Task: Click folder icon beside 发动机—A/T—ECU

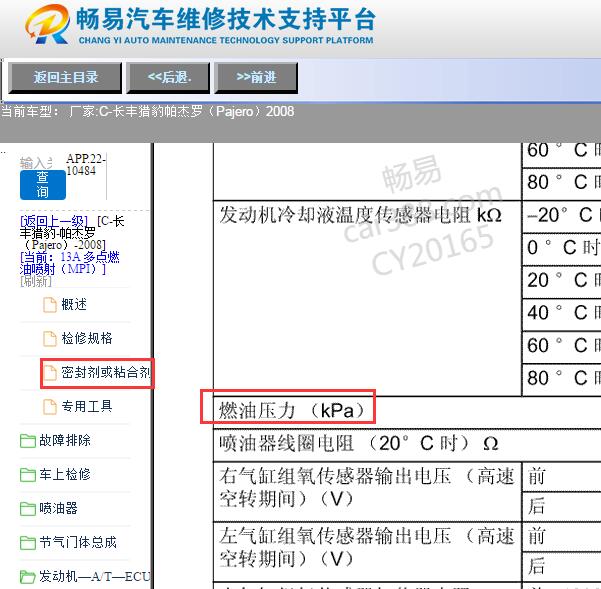Action: (x=28, y=577)
